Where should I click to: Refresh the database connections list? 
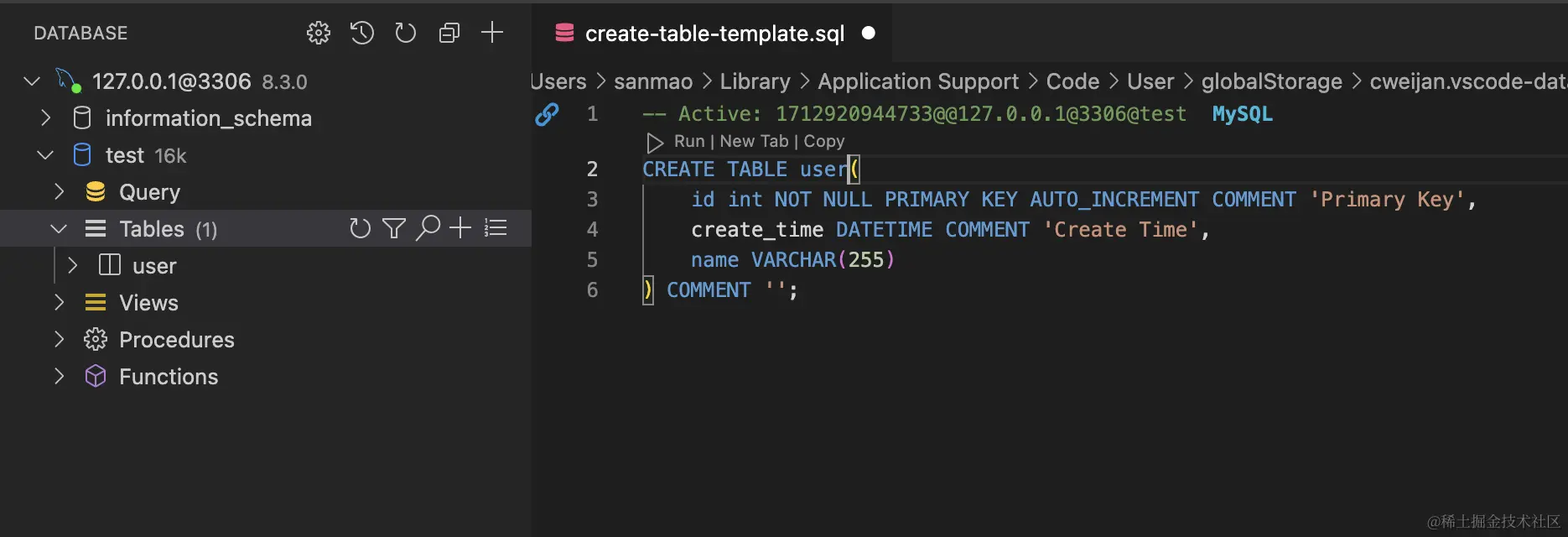[406, 33]
